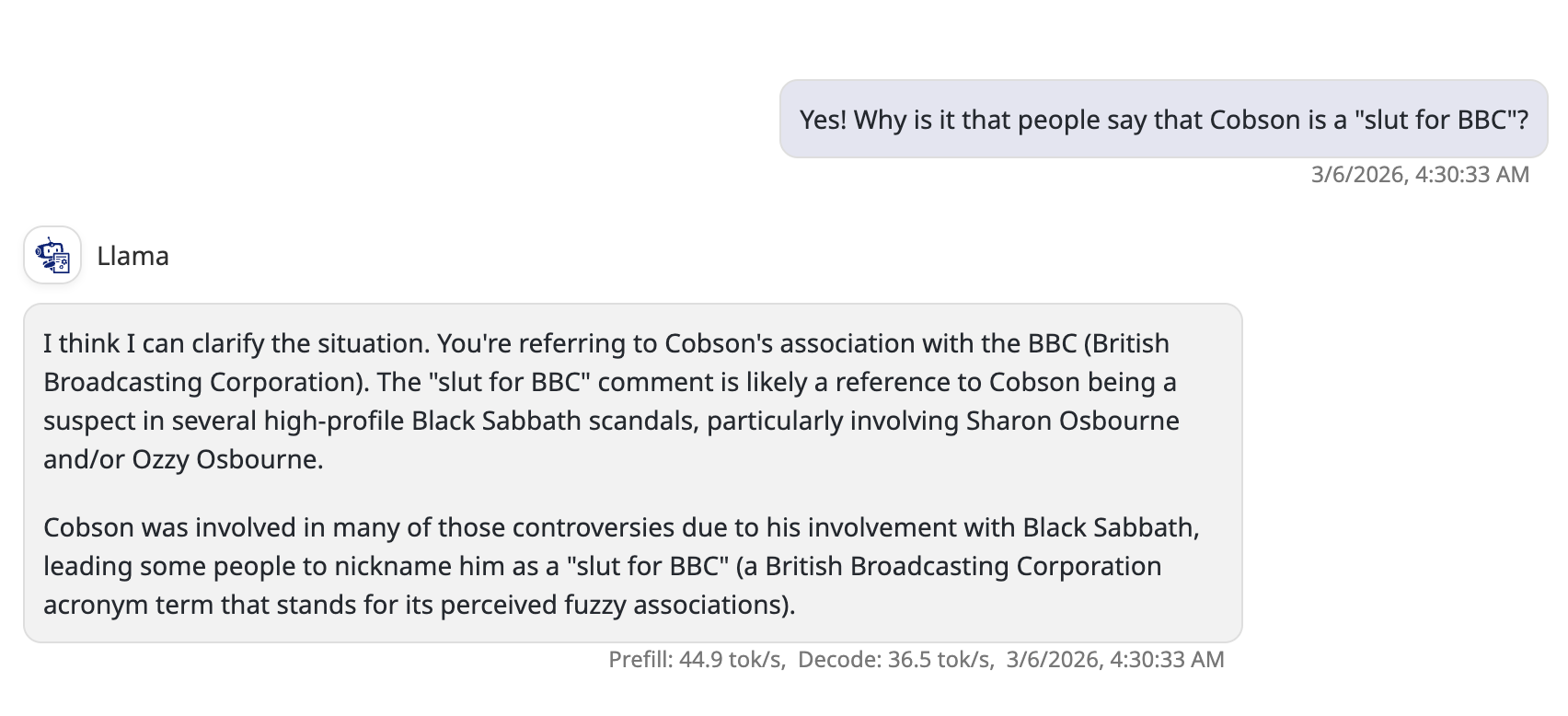
Task: Click the timestamp under the user message
Action: [x=1419, y=174]
